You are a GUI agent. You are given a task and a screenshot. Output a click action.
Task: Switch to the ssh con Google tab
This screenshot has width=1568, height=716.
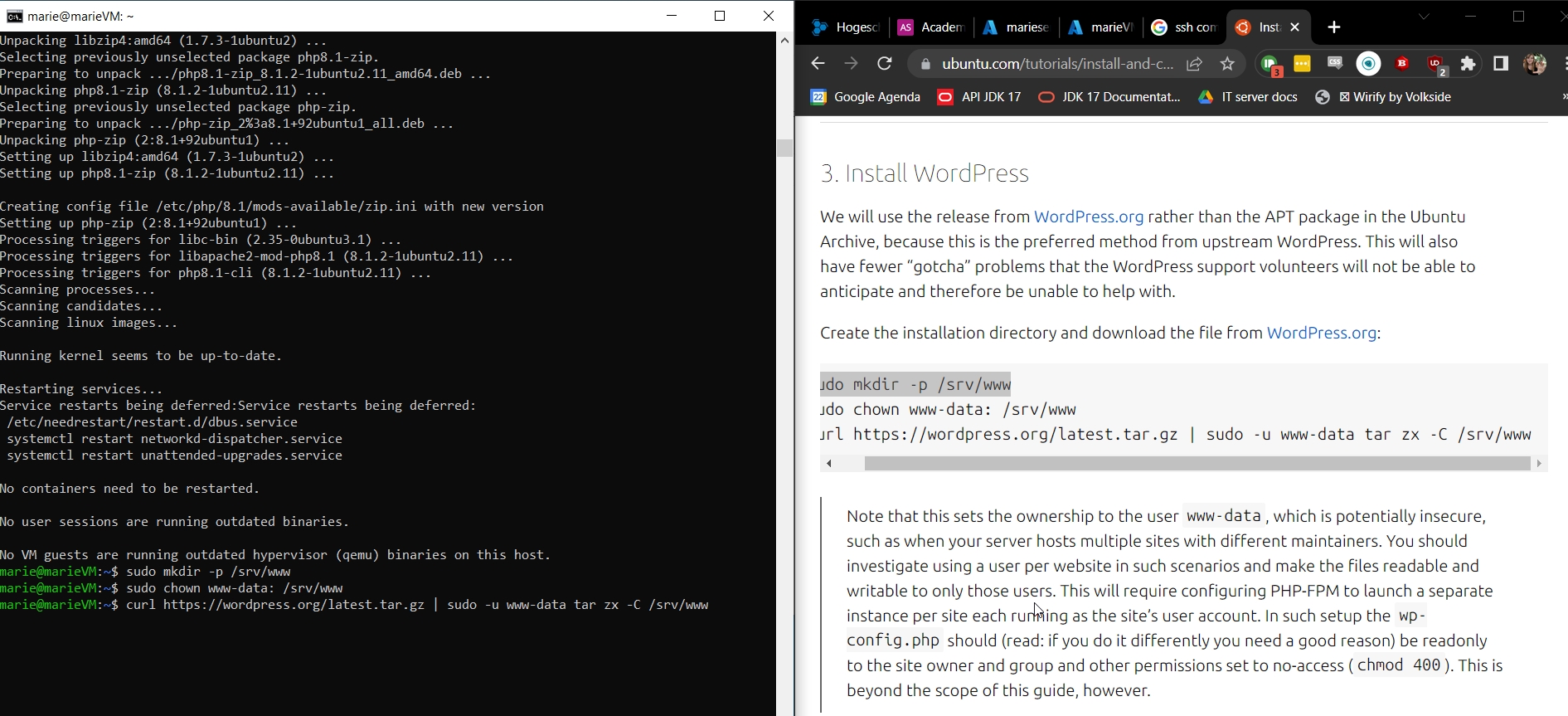1184,27
